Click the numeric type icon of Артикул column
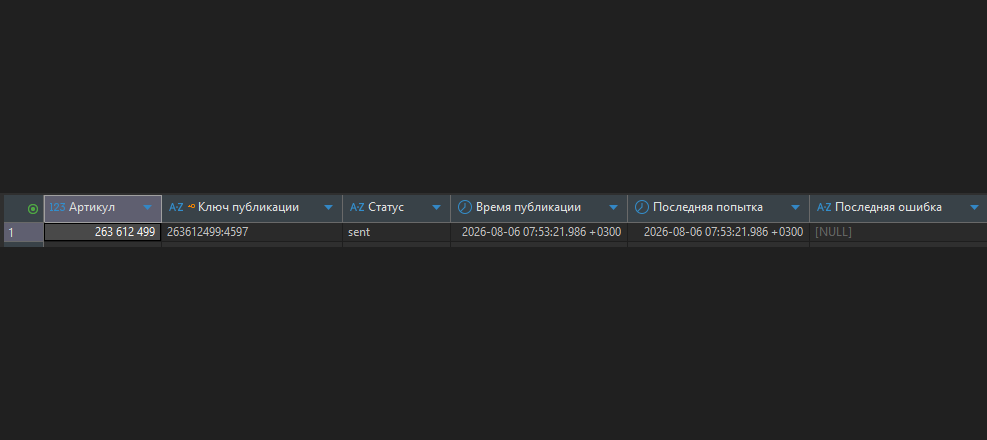Image resolution: width=987 pixels, height=440 pixels. click(x=57, y=207)
